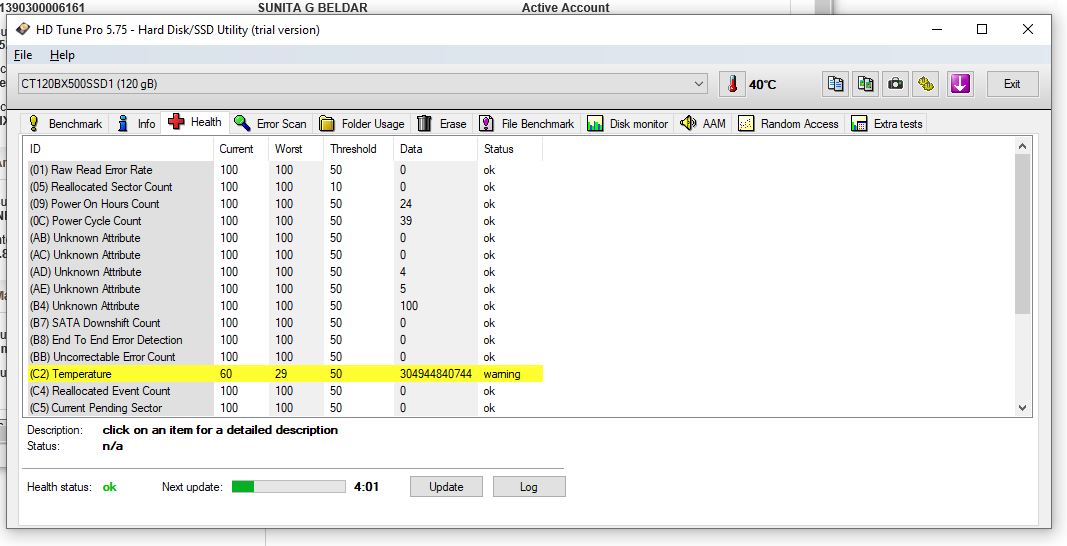The width and height of the screenshot is (1067, 546).
Task: Select the (C4) Reallocated Event Count row
Action: coord(284,391)
